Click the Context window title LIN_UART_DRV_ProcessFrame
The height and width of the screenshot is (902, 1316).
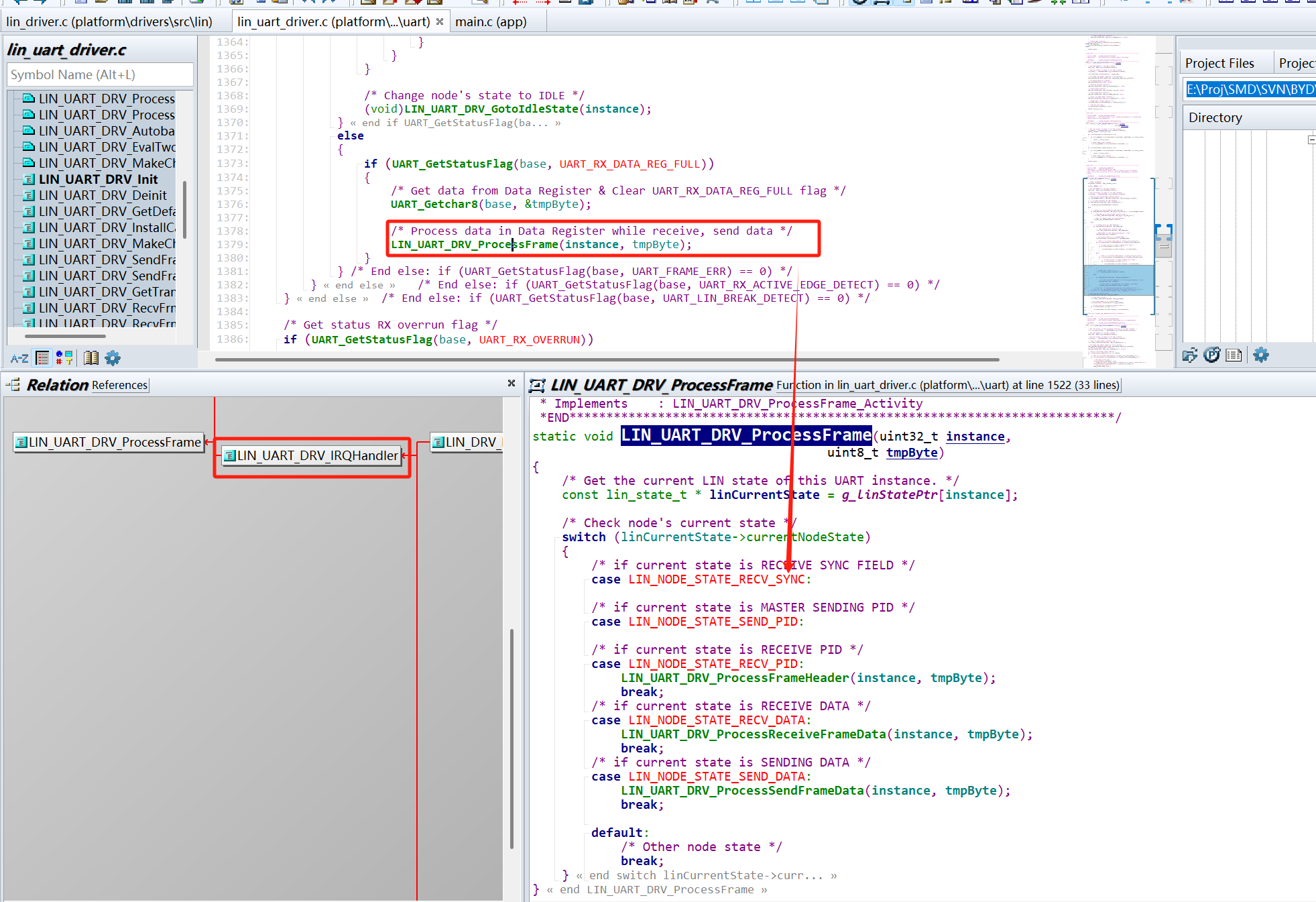(x=661, y=385)
